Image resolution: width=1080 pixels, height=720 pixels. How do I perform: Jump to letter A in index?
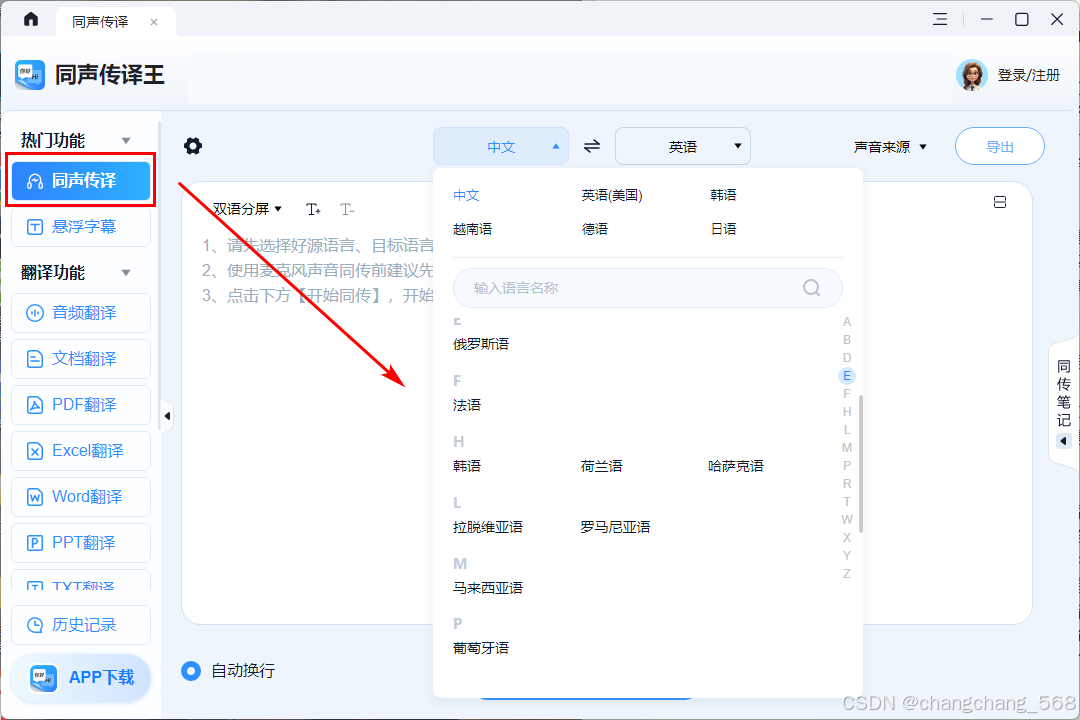(x=847, y=322)
